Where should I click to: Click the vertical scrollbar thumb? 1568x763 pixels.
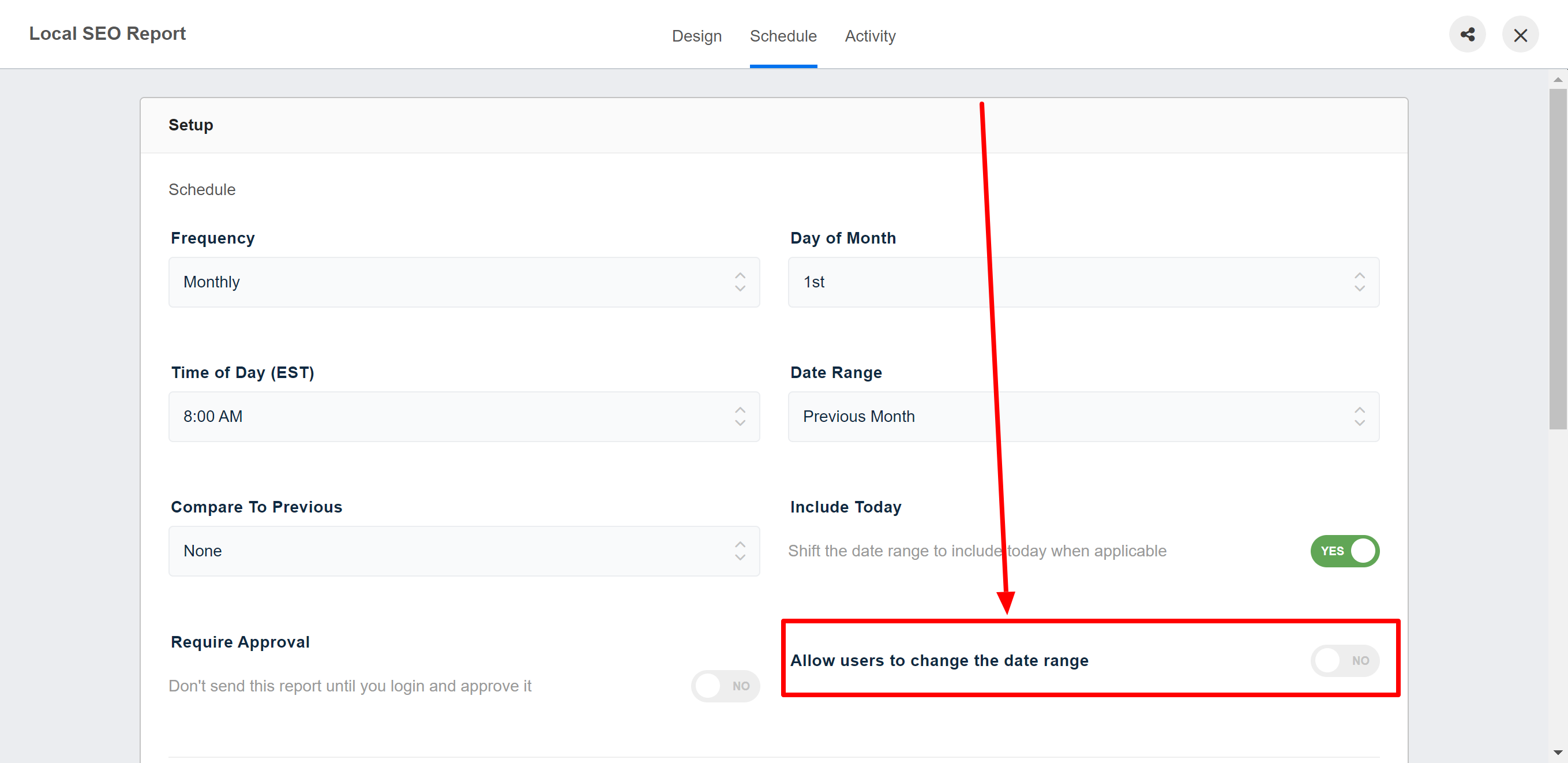tap(1558, 259)
